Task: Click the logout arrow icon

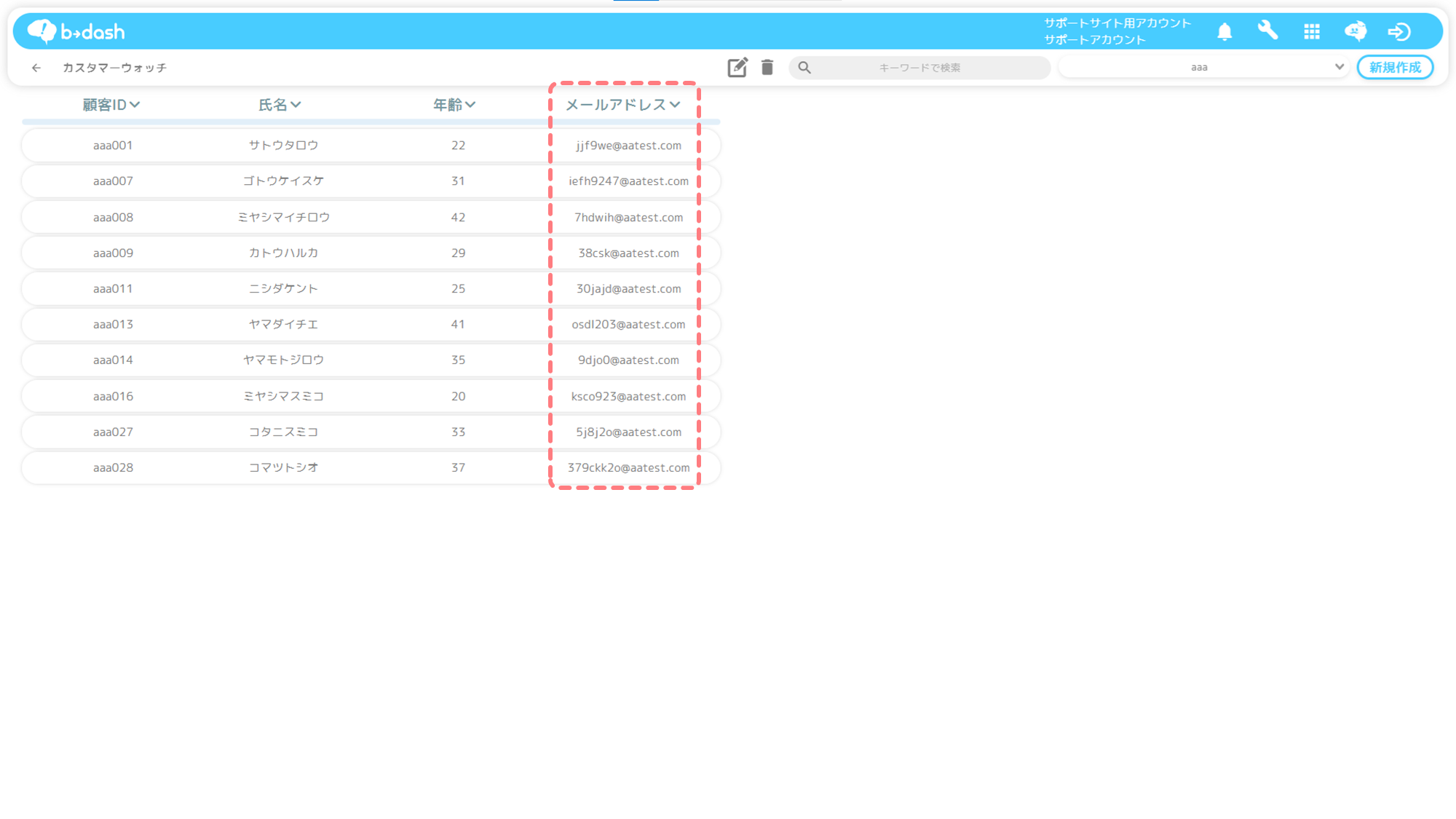Action: coord(1398,31)
